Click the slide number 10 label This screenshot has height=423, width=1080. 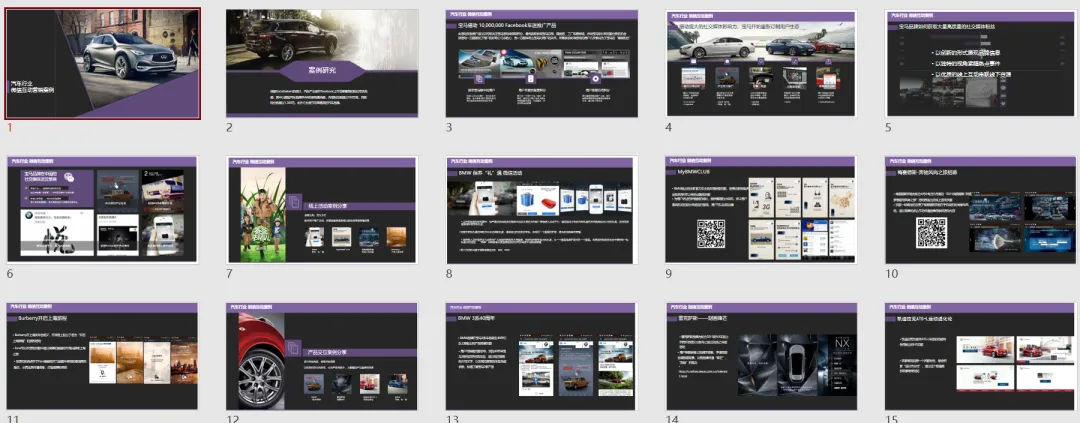pyautogui.click(x=892, y=274)
